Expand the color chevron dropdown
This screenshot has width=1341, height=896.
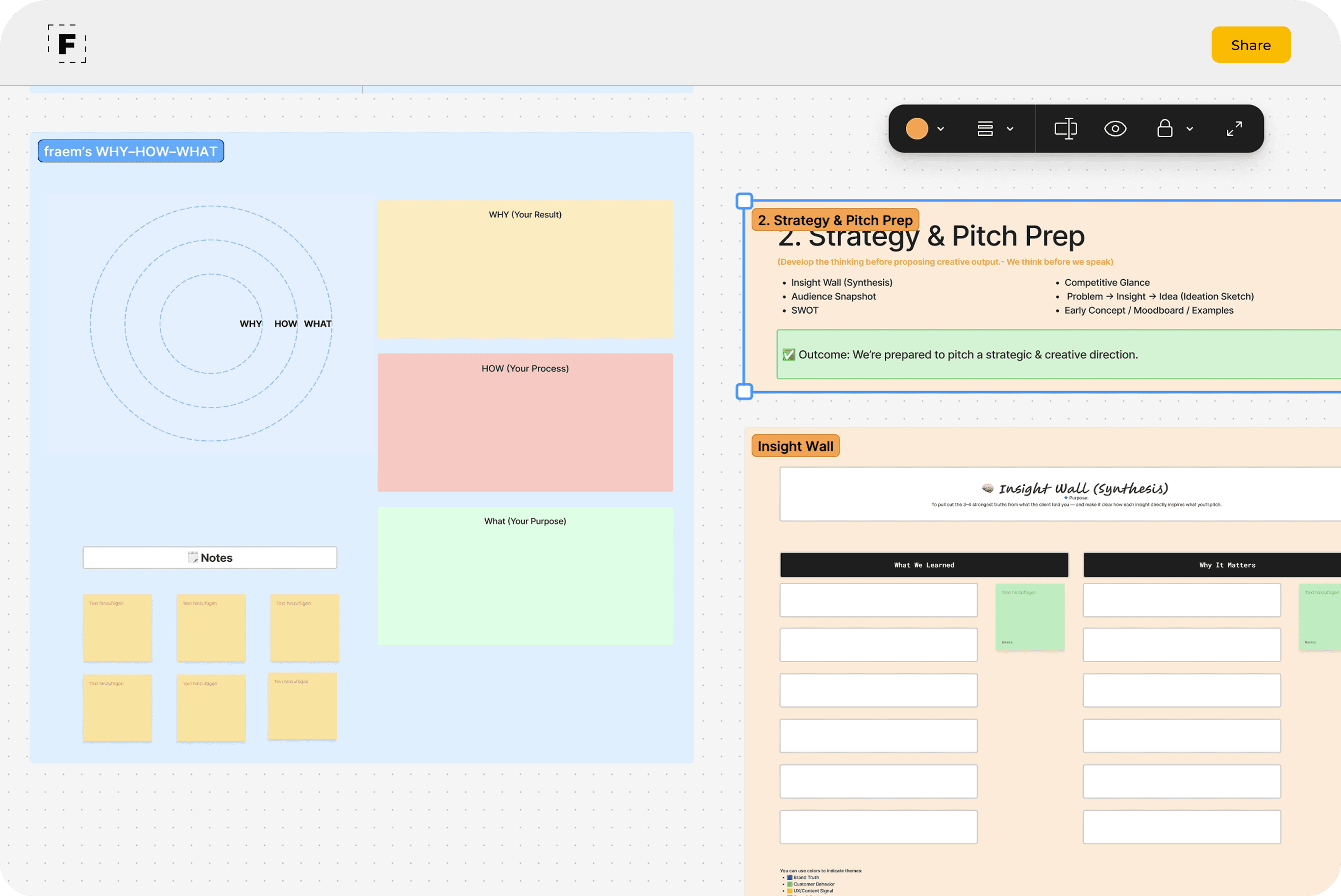[x=941, y=129]
